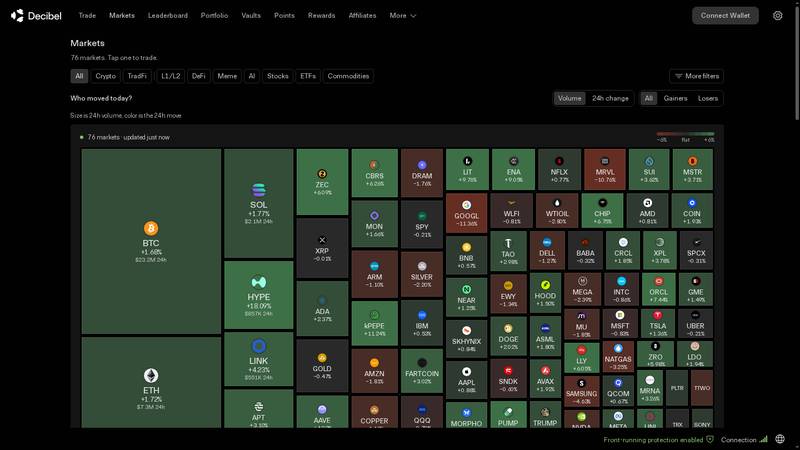
Task: Size heatmap by 24h change
Action: 610,98
